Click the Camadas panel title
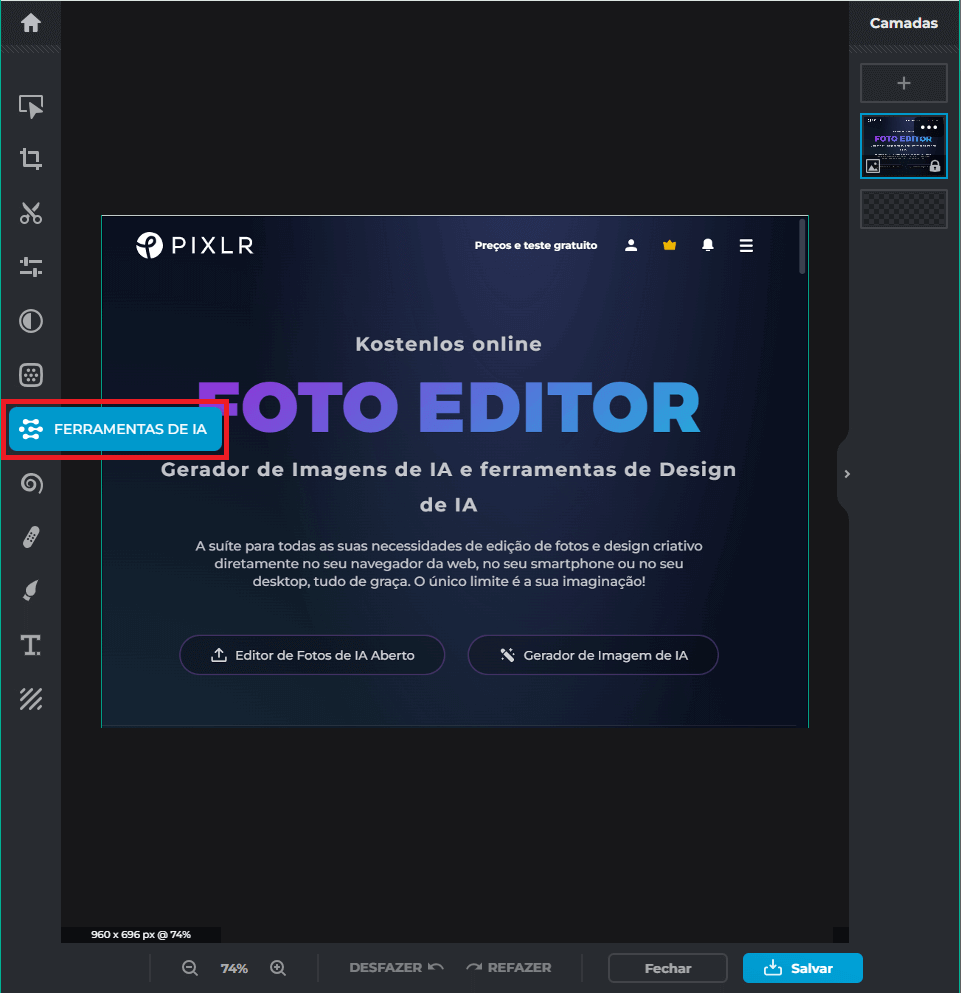This screenshot has width=961, height=993. click(903, 23)
